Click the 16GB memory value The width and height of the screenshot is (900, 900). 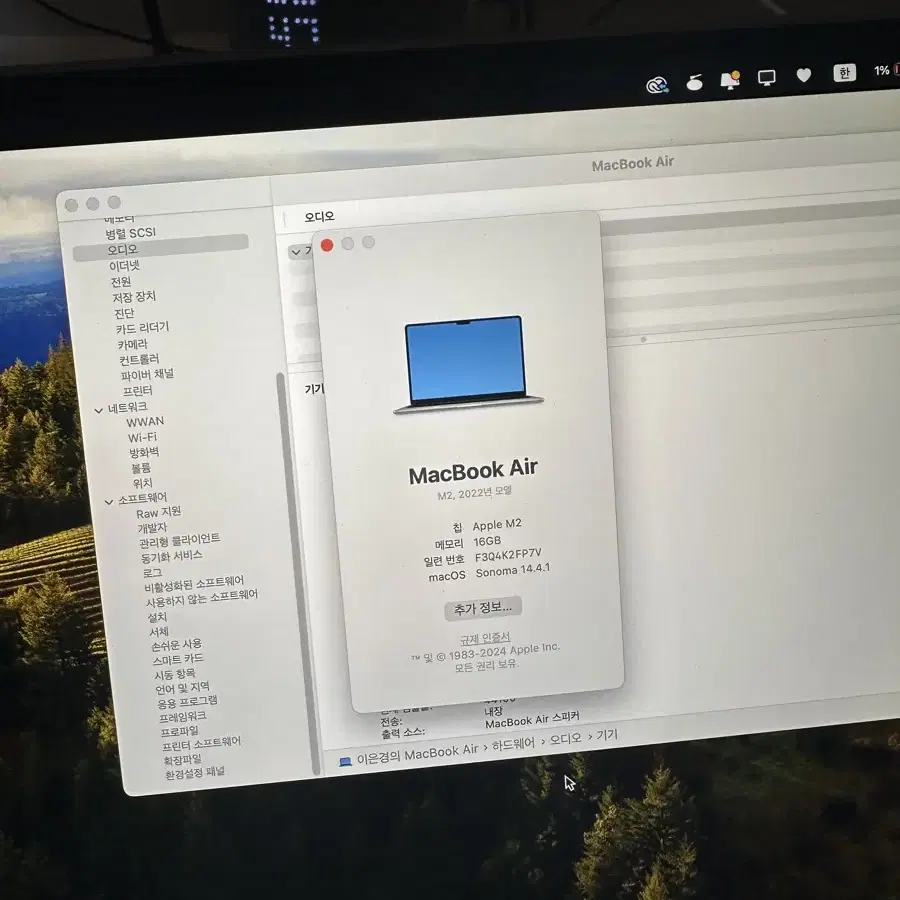(x=487, y=541)
